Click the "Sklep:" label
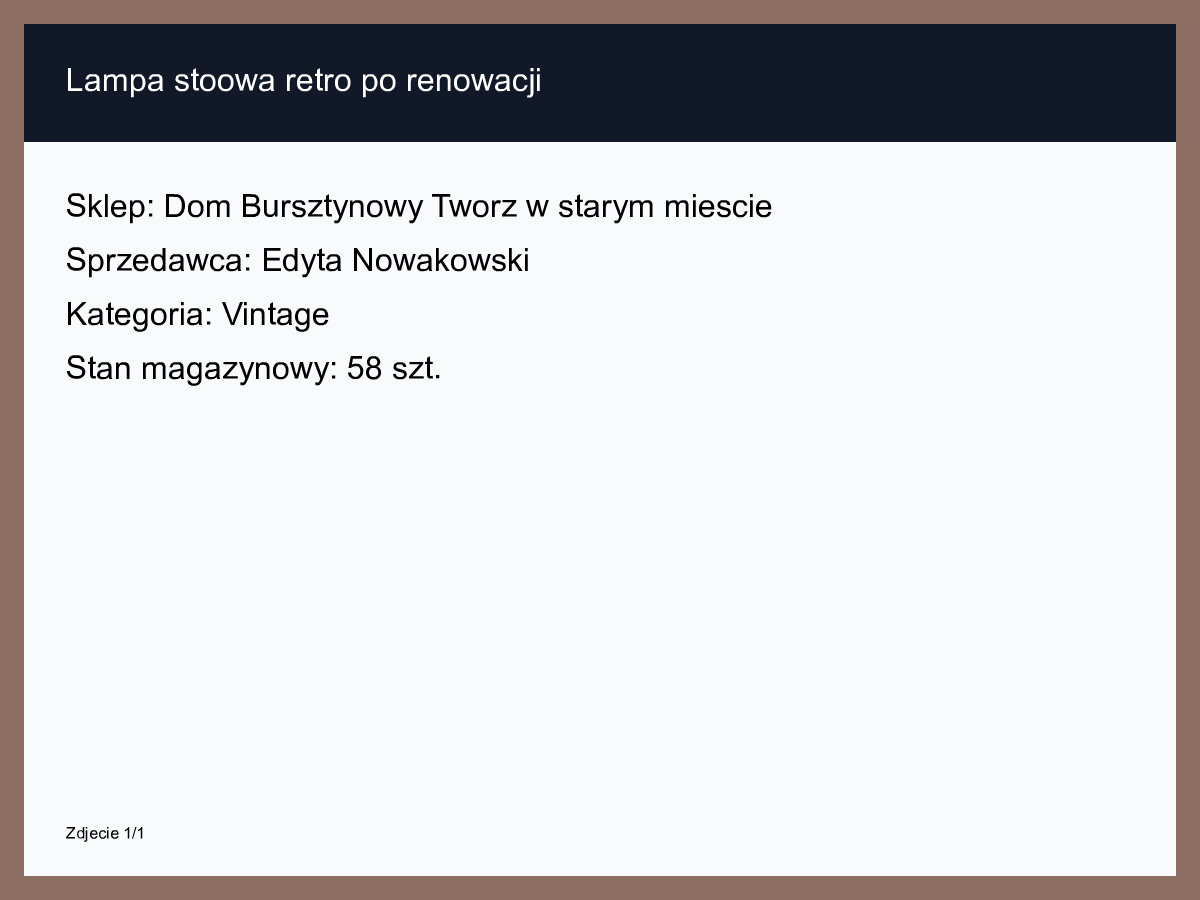 110,207
